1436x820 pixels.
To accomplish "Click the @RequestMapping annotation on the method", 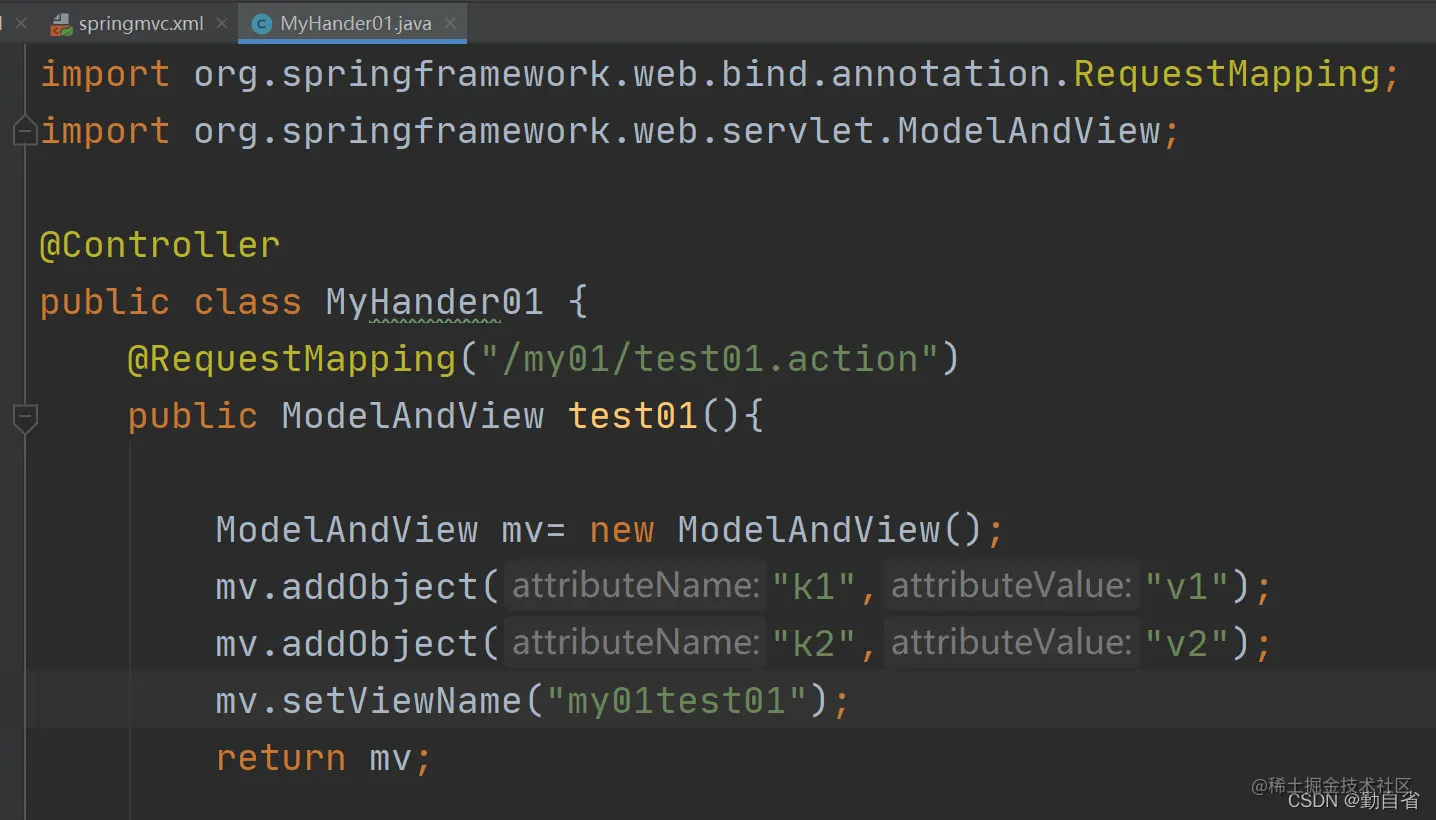I will (x=292, y=360).
